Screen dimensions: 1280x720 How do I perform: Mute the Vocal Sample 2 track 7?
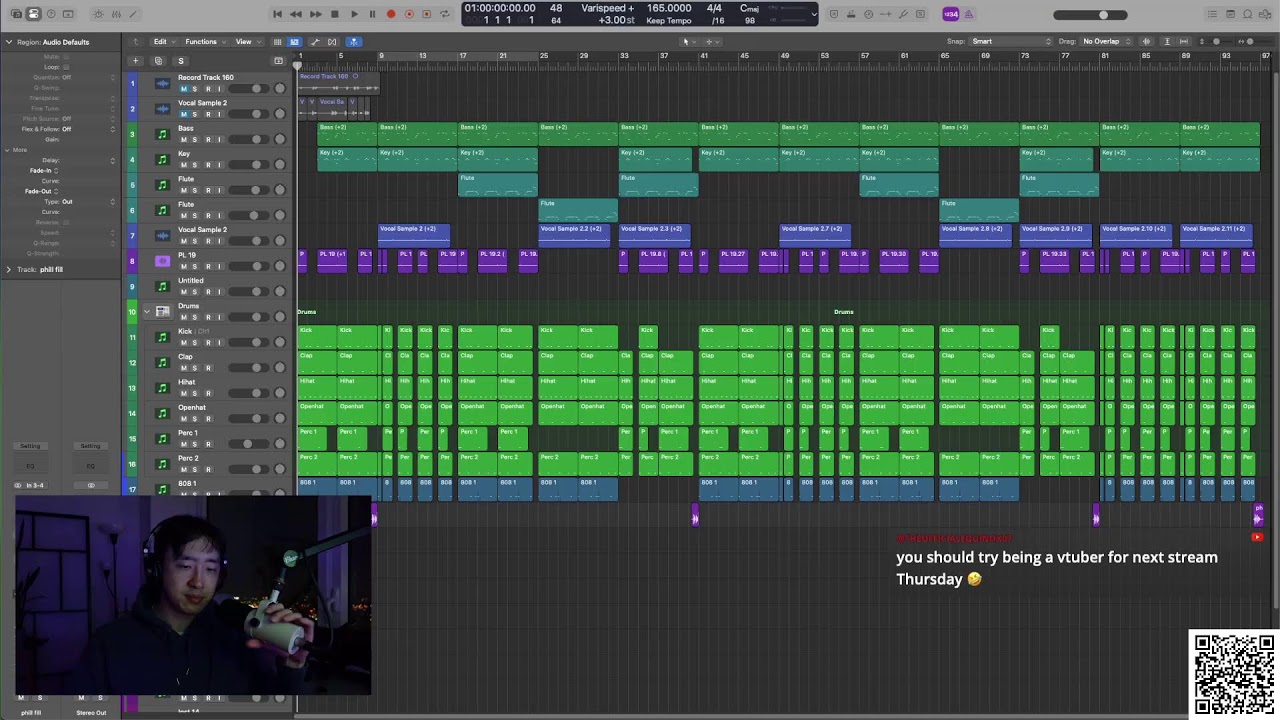click(183, 241)
